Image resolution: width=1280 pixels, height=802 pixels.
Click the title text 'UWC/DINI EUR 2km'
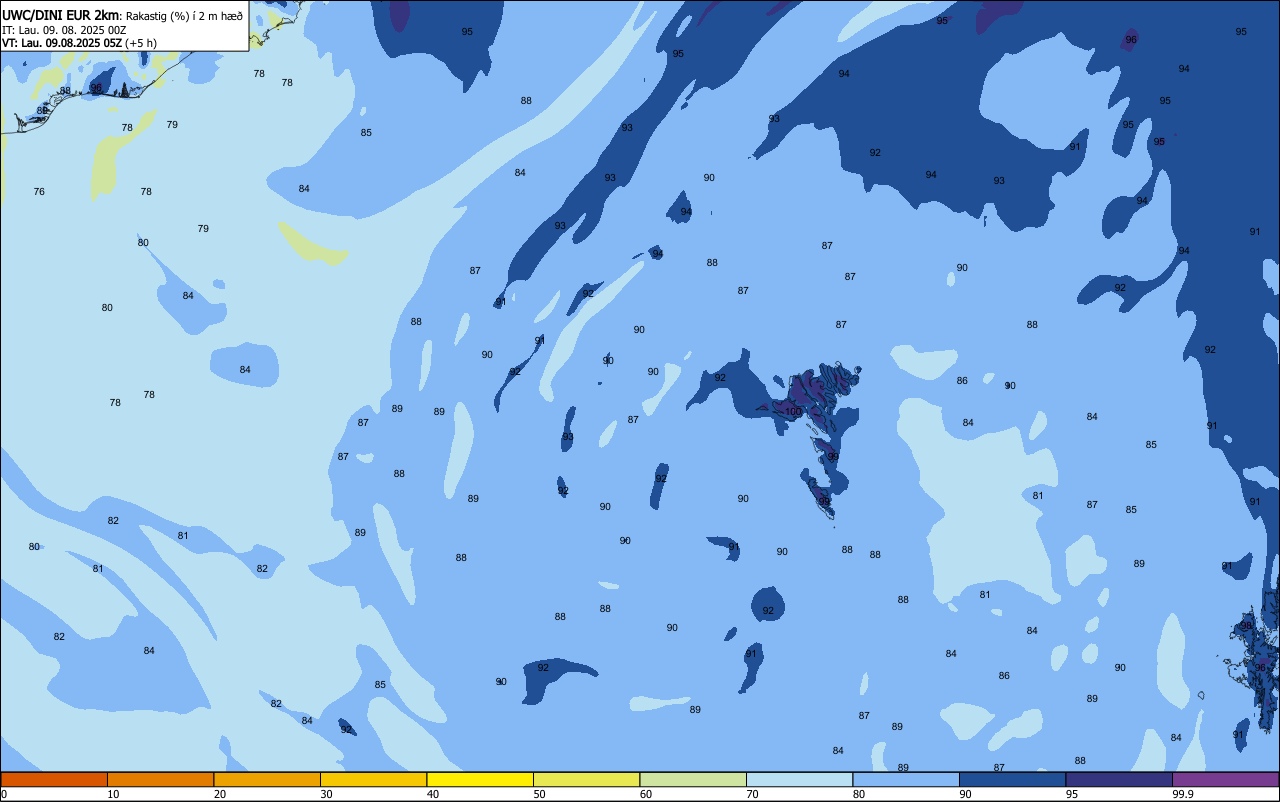point(60,15)
